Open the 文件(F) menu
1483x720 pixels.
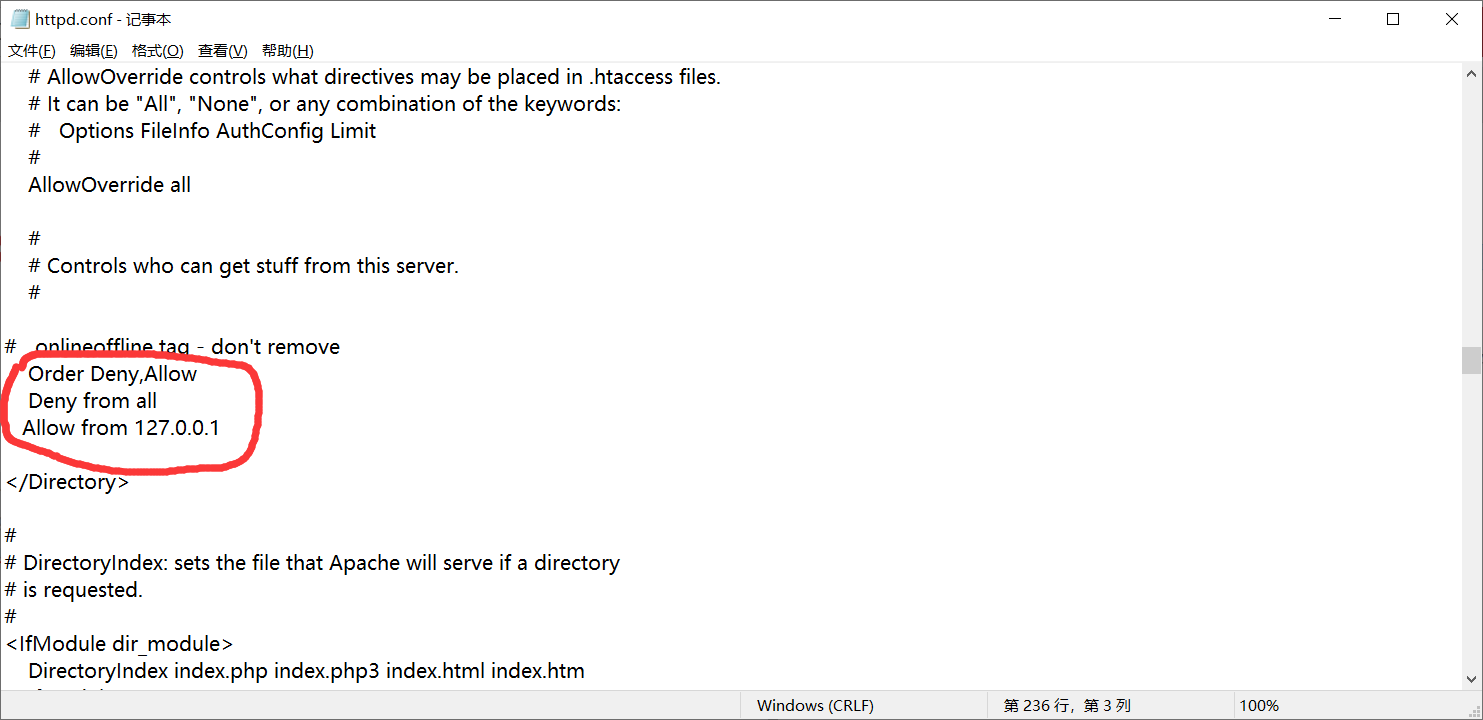coord(31,50)
